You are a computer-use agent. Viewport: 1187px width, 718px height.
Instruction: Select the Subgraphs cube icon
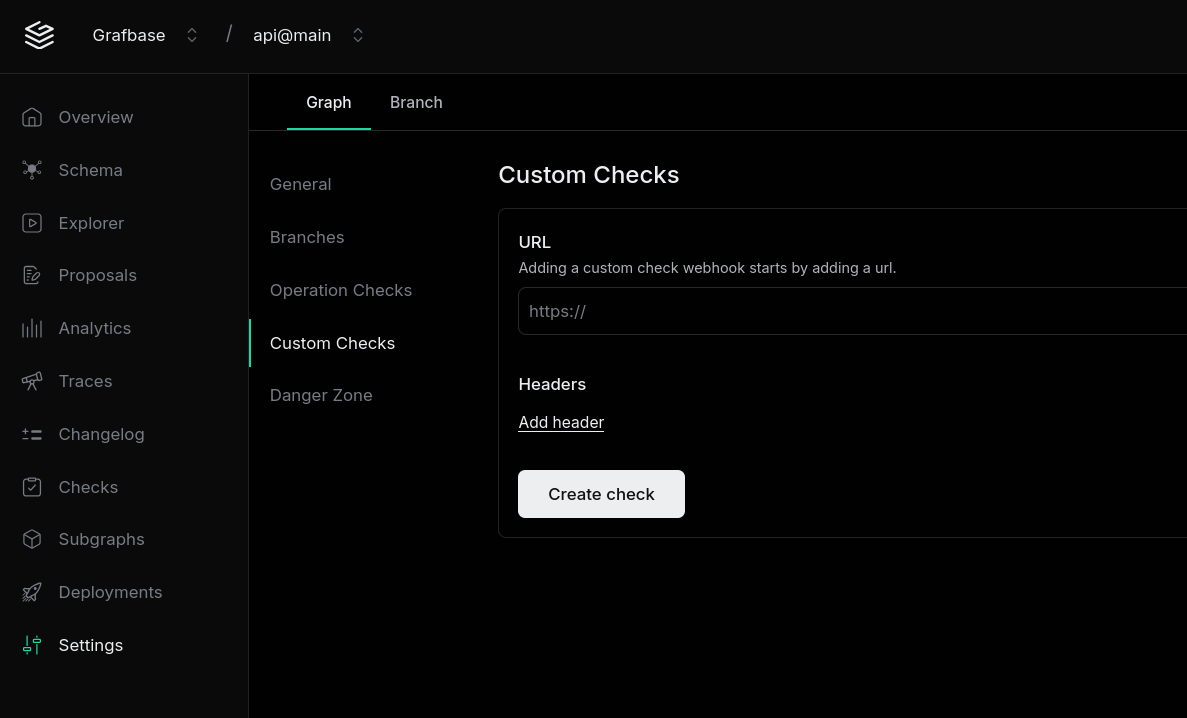coord(32,539)
